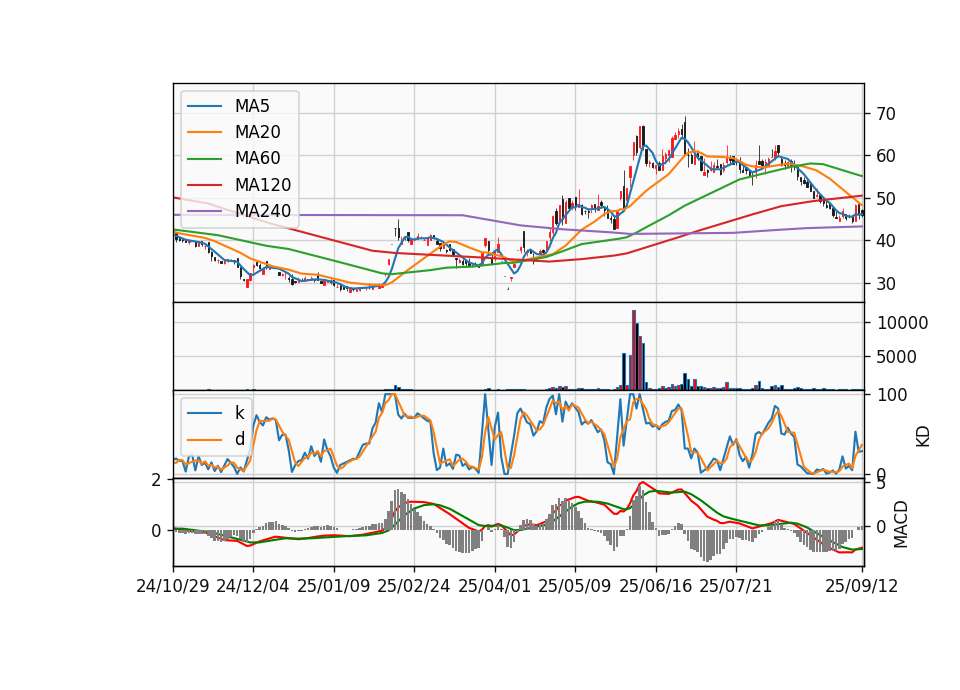The image size is (960, 690).
Task: Click the MA5 legend label
Action: click(252, 106)
